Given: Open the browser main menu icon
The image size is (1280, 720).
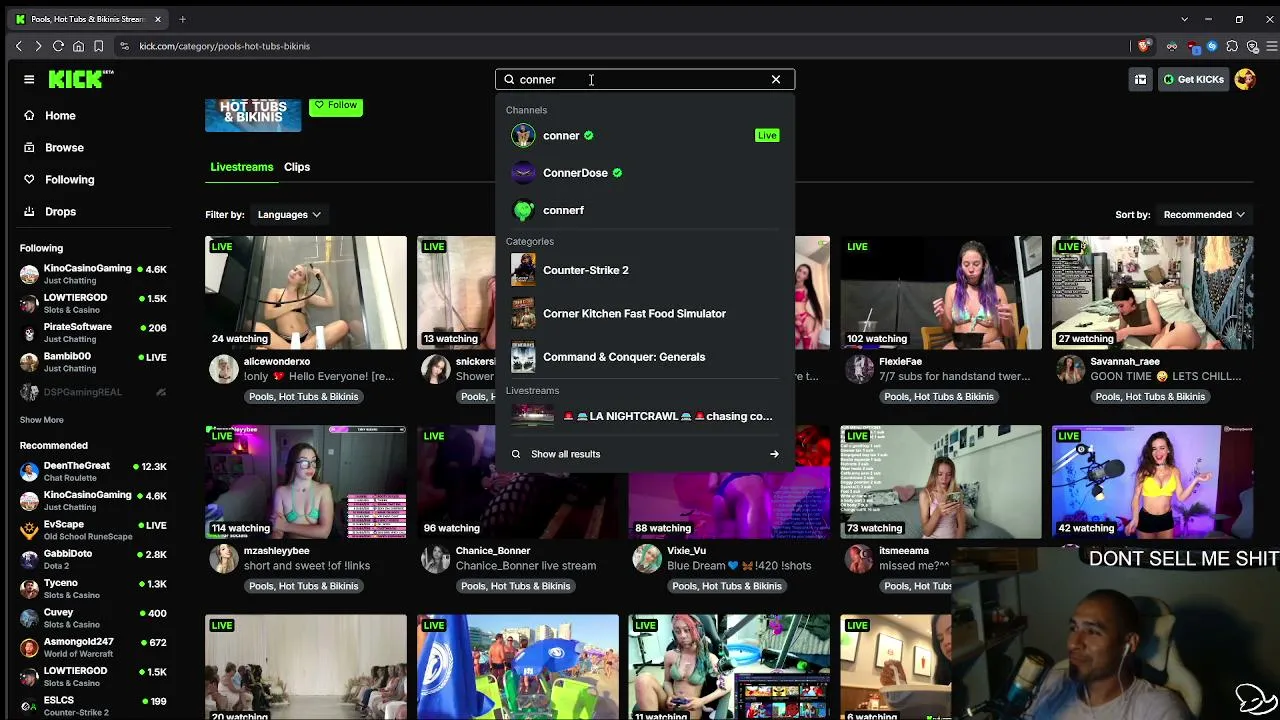Looking at the screenshot, I should 1272,46.
